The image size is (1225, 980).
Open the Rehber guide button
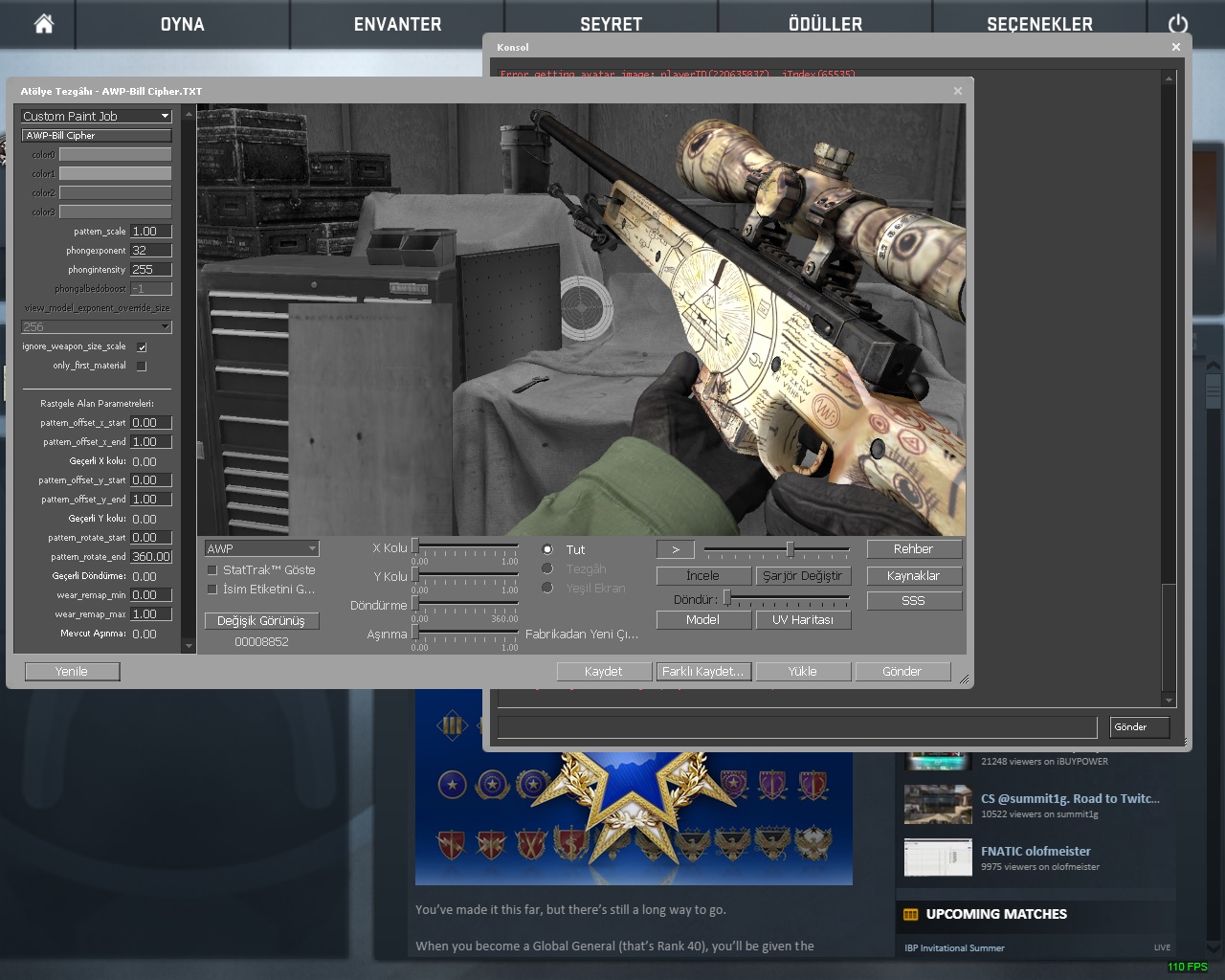click(x=913, y=549)
